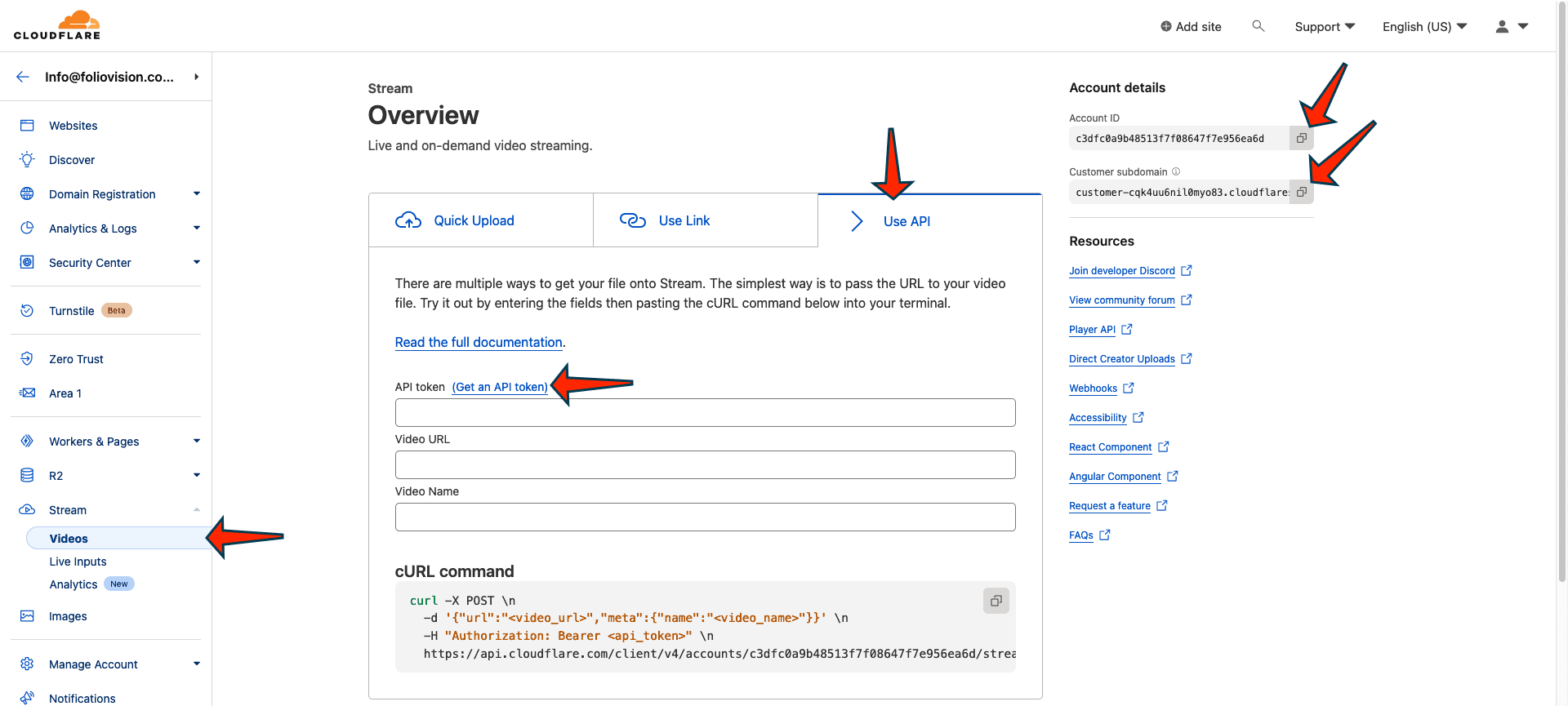Screen dimensions: 1568x706
Task: Open the Support dropdown
Action: click(x=1325, y=26)
